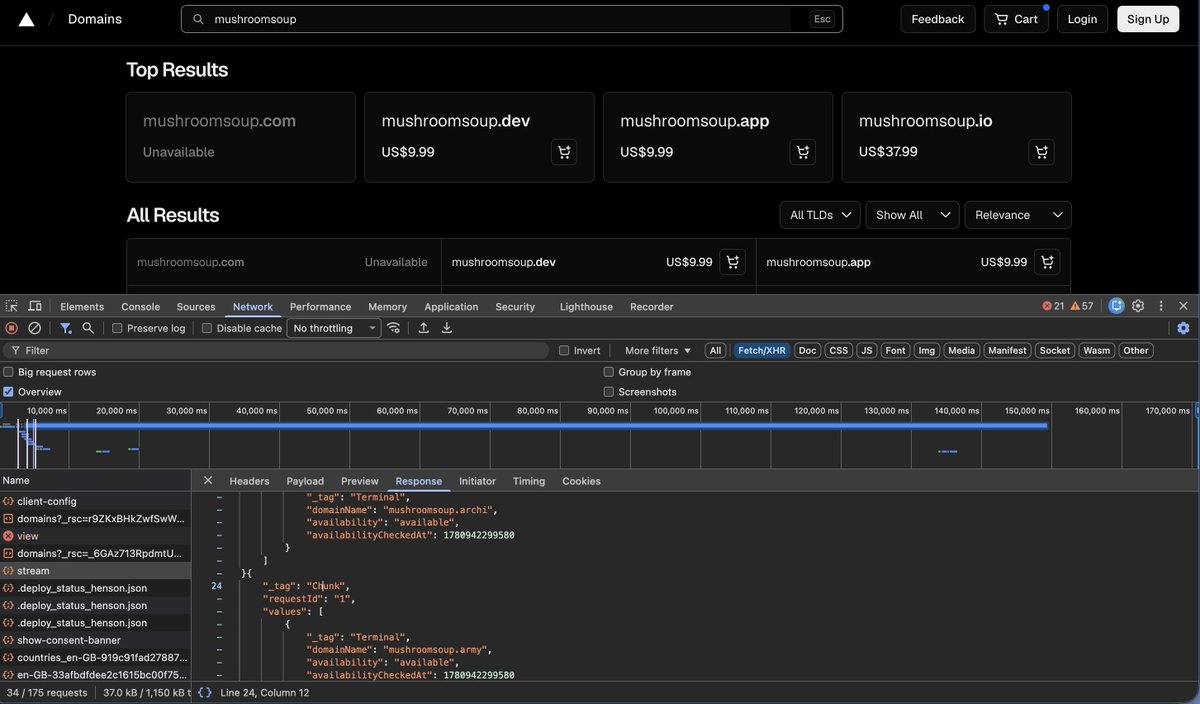Expand the More filters dropdown
This screenshot has width=1200, height=704.
(658, 350)
